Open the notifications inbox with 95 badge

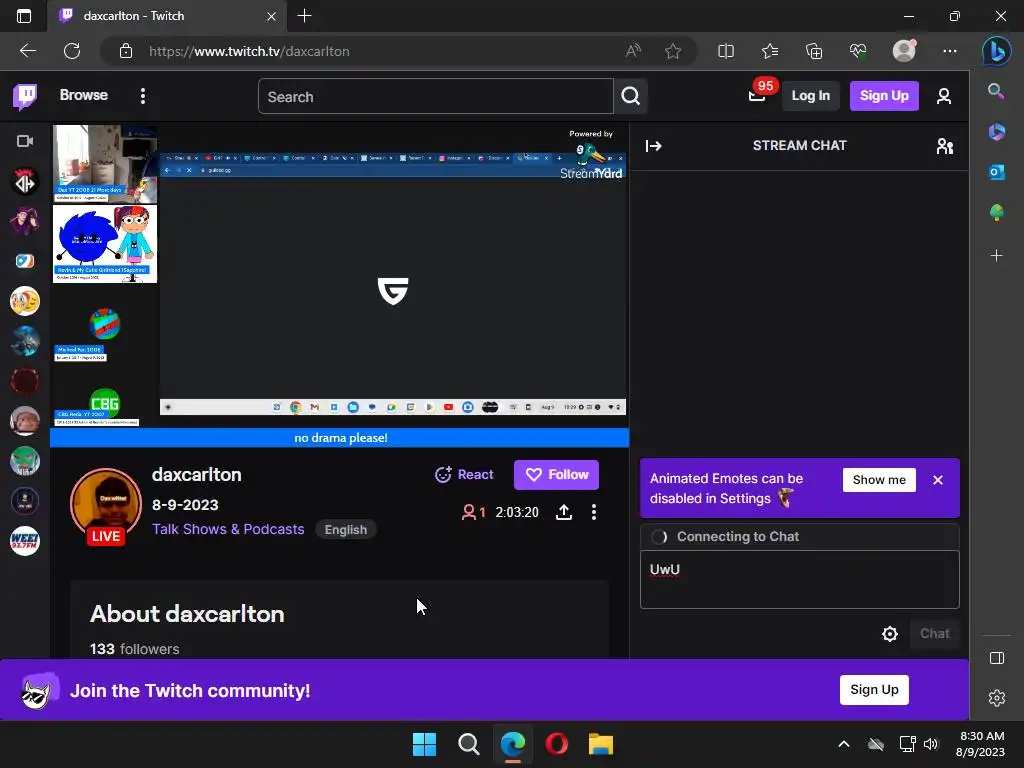click(758, 95)
